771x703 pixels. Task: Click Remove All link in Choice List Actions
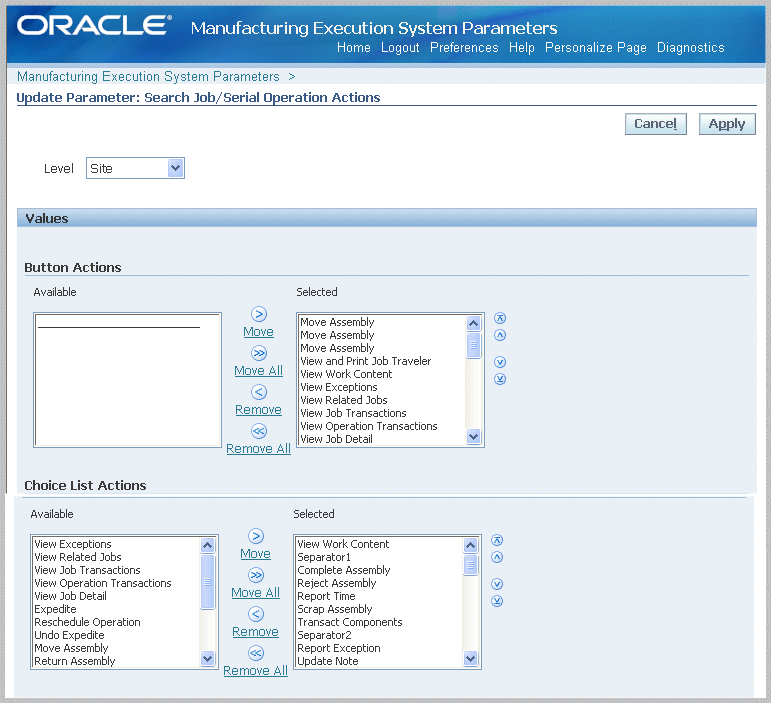click(x=256, y=671)
